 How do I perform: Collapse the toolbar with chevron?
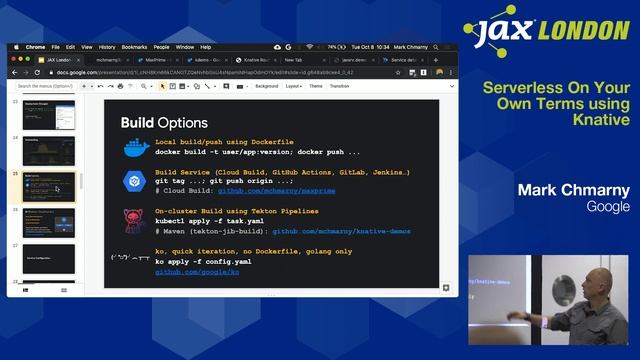451,86
